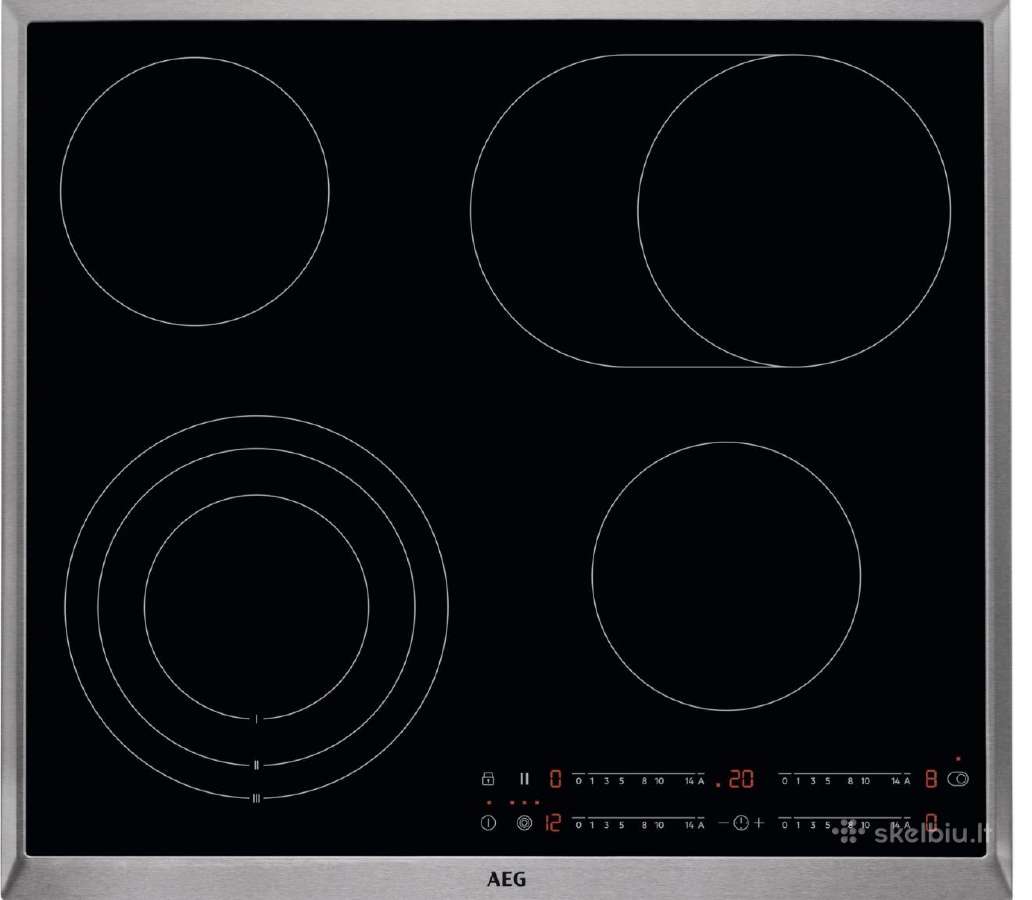
Task: Tap the oval extended cooking zone
Action: click(711, 211)
